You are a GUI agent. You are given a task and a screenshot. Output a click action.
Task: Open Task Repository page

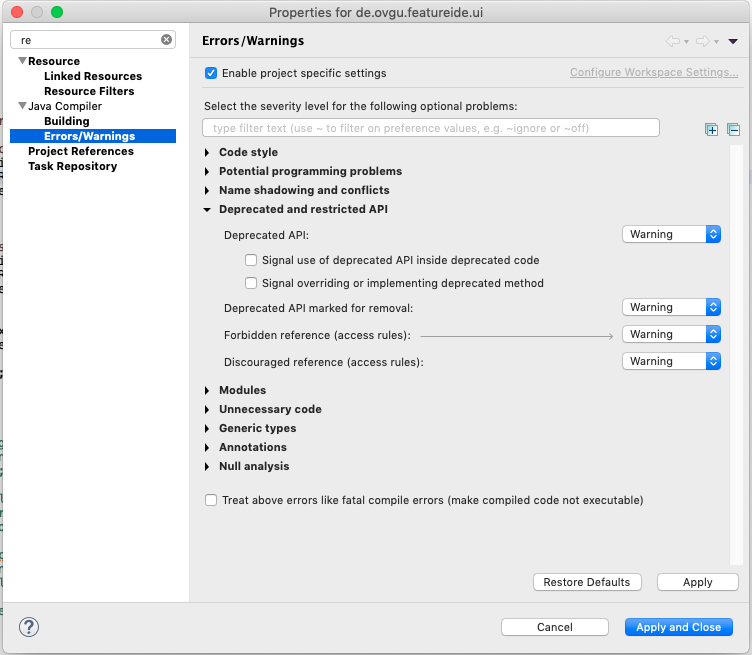pyautogui.click(x=72, y=166)
